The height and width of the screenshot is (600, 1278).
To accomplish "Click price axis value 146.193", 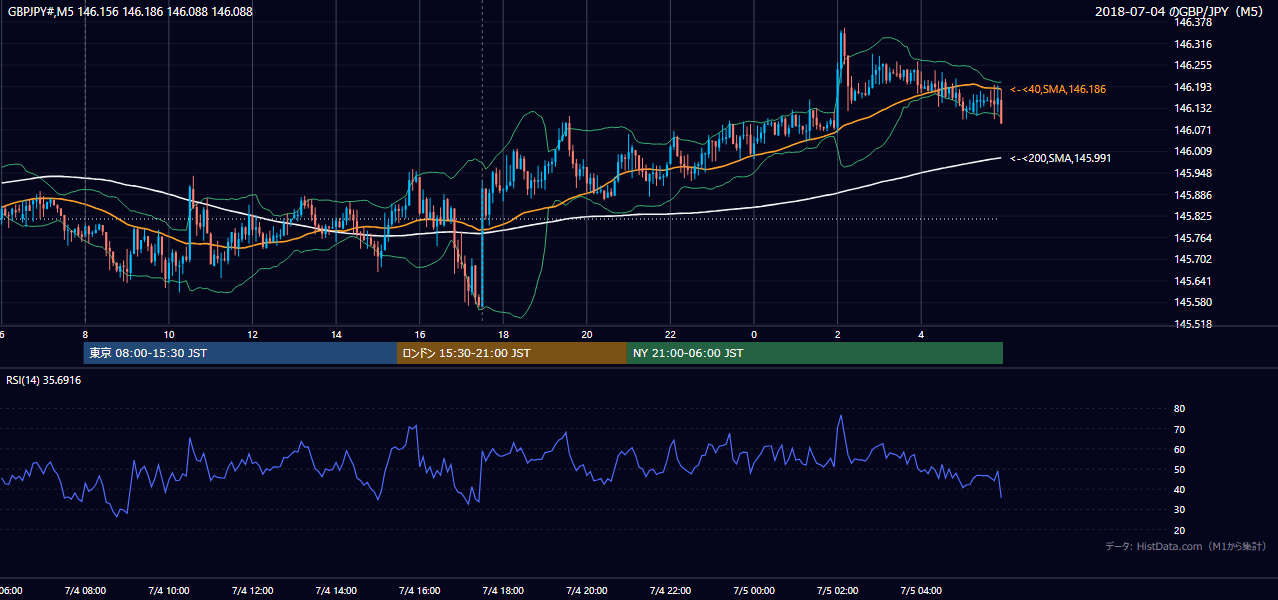I will click(1193, 87).
